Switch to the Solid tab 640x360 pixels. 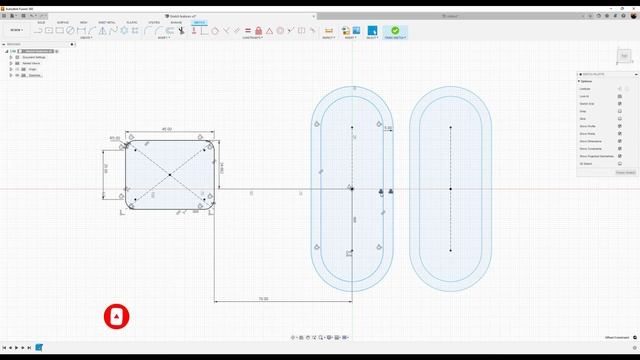click(41, 22)
